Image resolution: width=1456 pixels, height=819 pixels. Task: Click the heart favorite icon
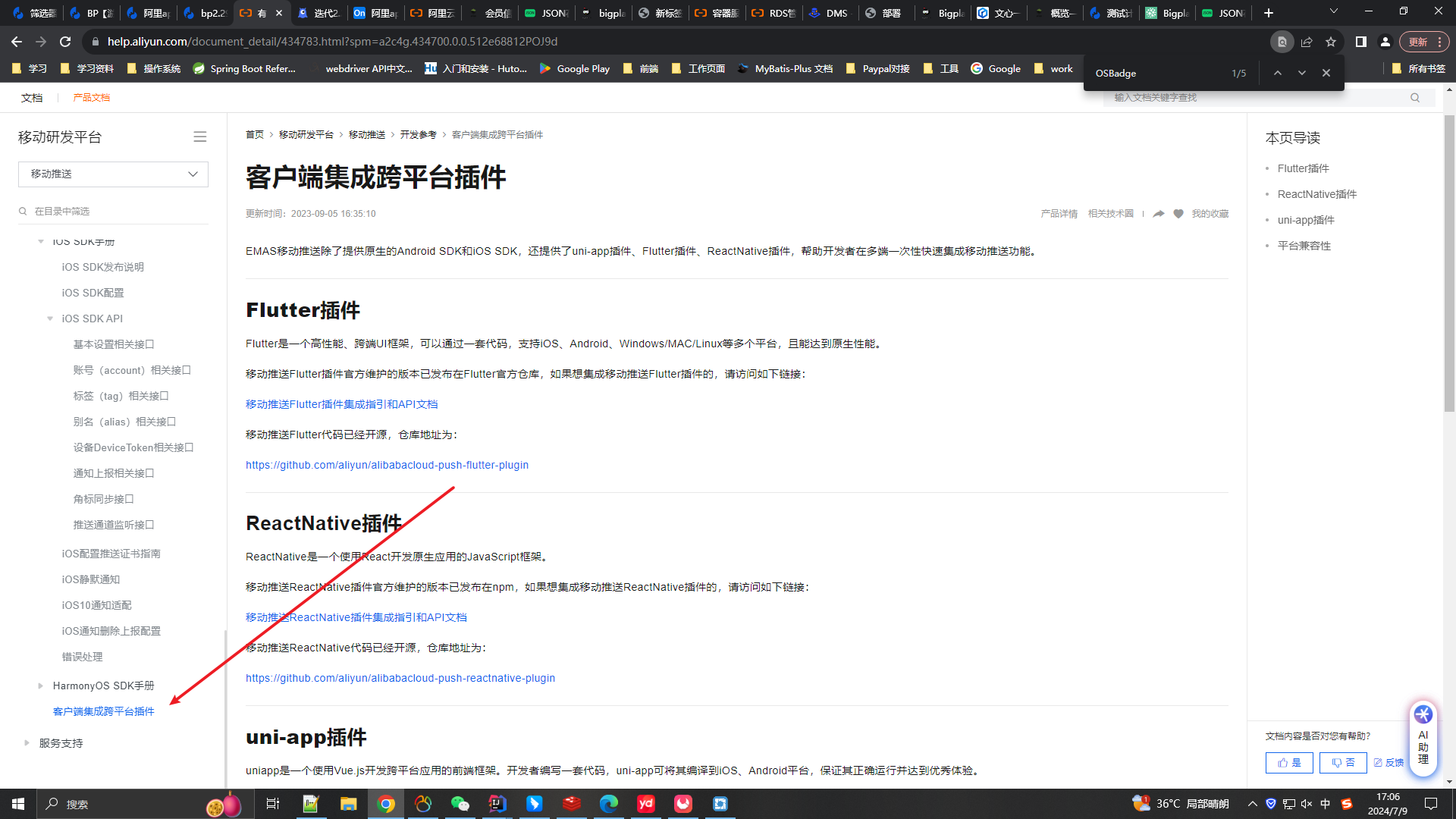[1178, 214]
